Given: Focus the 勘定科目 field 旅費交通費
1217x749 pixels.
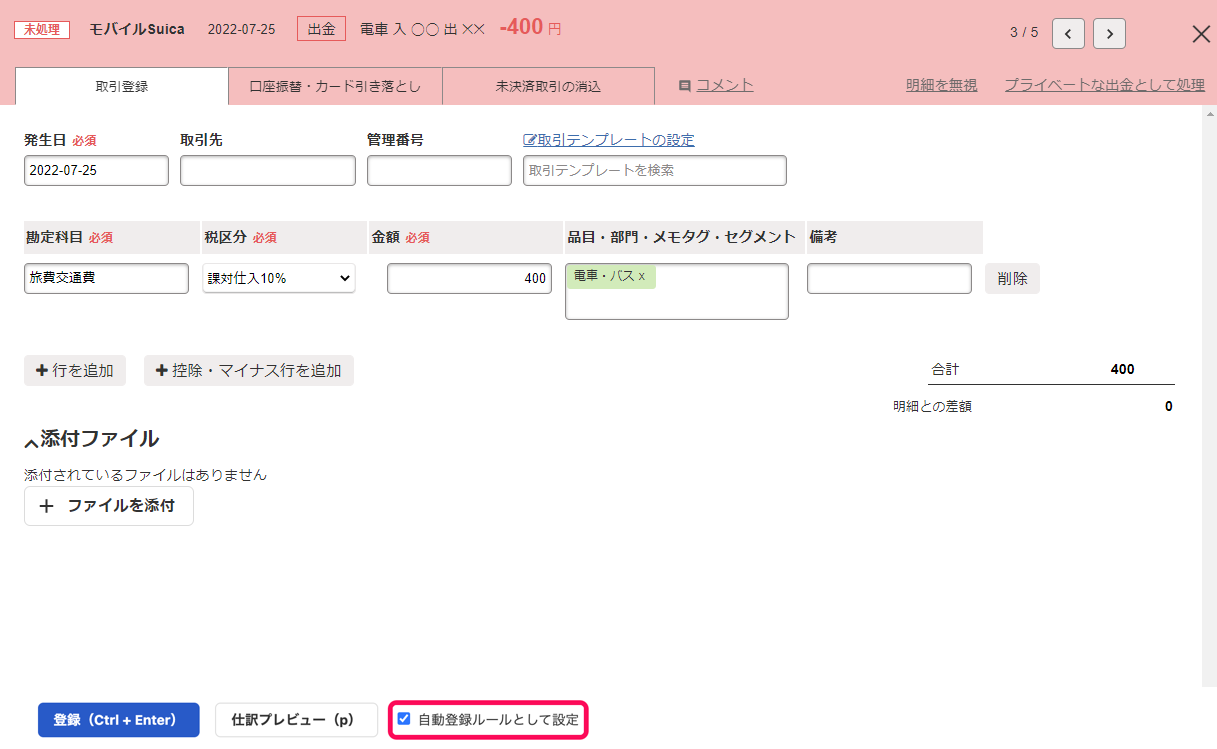Looking at the screenshot, I should (106, 278).
